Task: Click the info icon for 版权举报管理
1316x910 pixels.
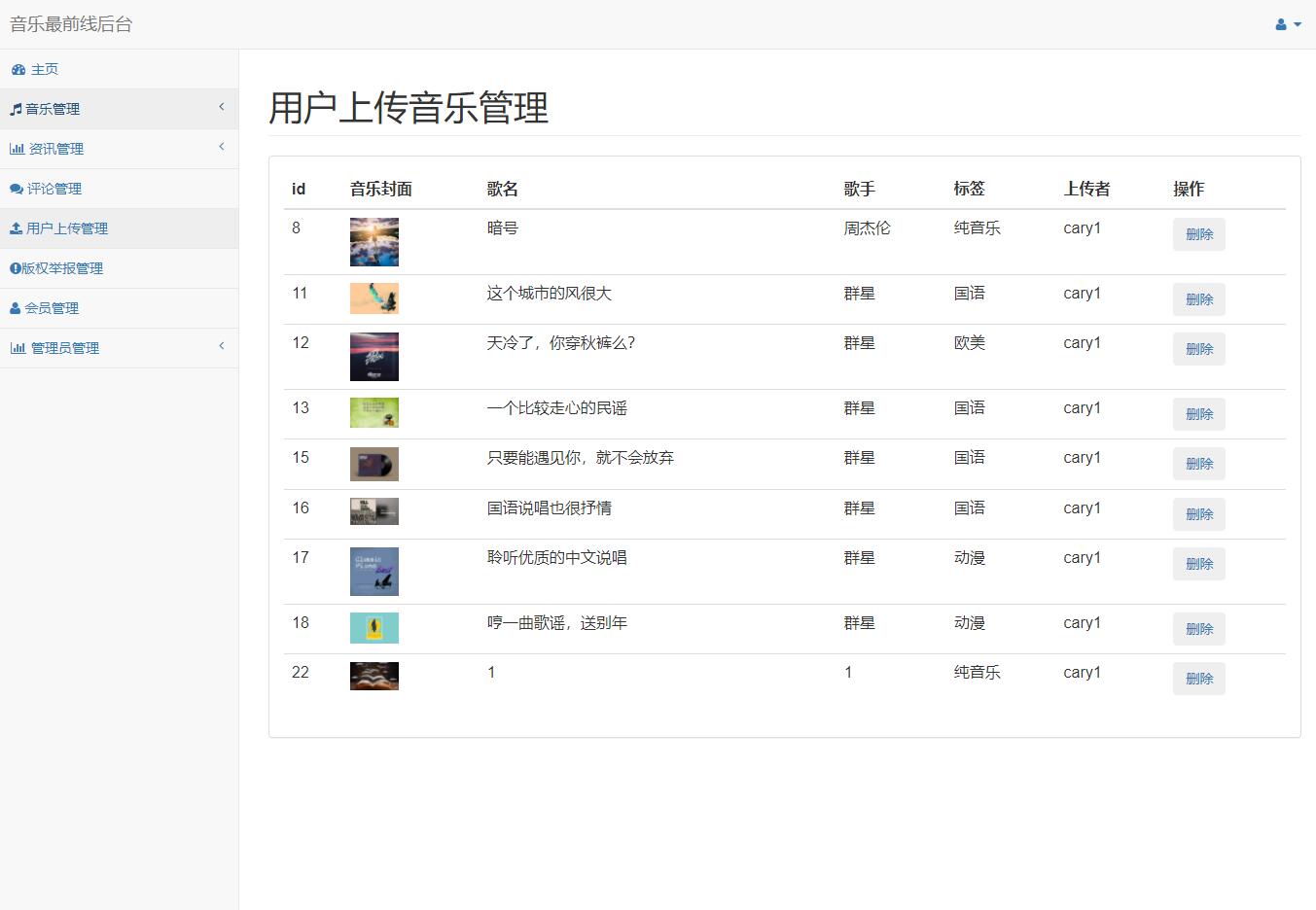Action: coord(15,267)
